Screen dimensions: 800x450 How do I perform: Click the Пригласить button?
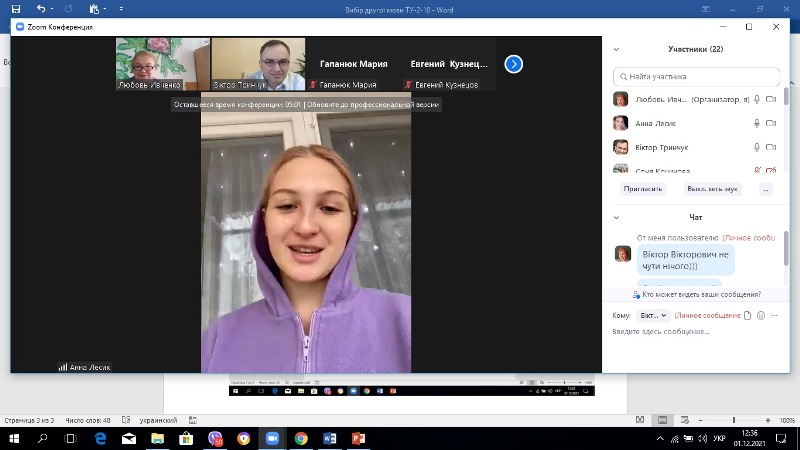click(x=643, y=189)
